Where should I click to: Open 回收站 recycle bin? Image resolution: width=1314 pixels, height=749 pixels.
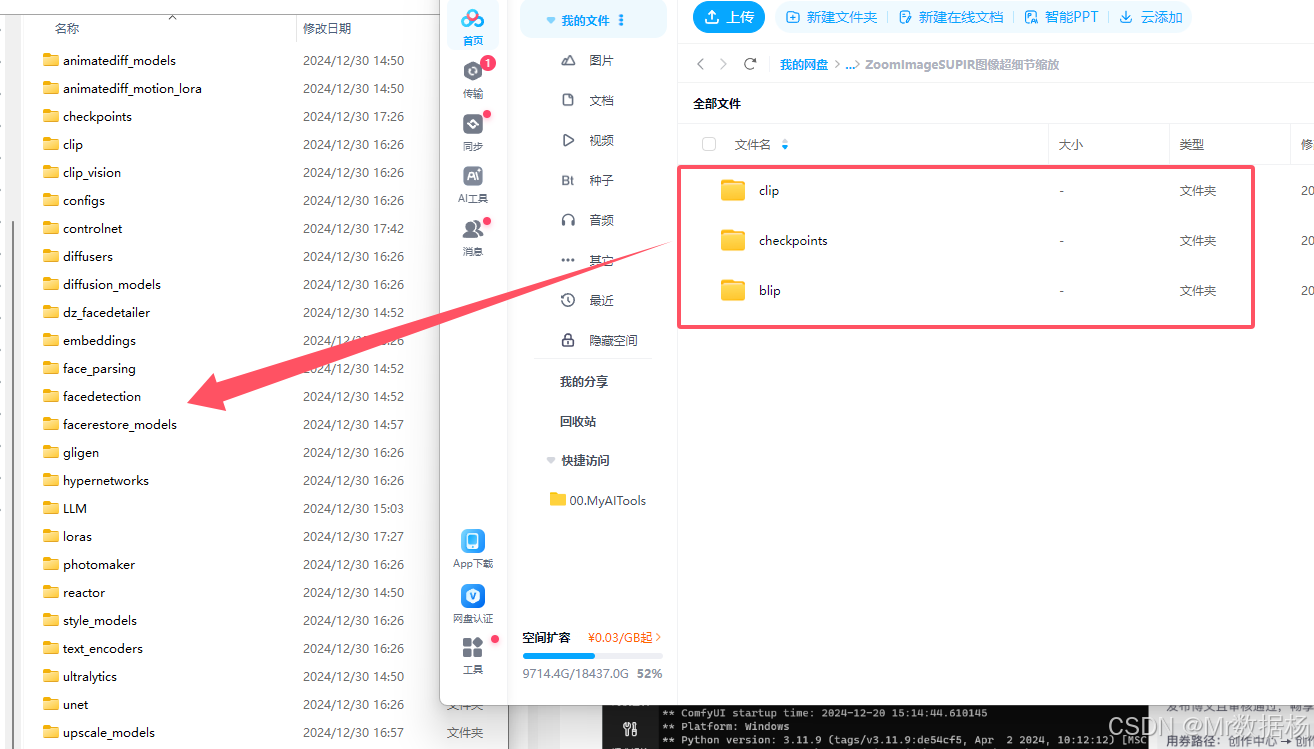578,422
